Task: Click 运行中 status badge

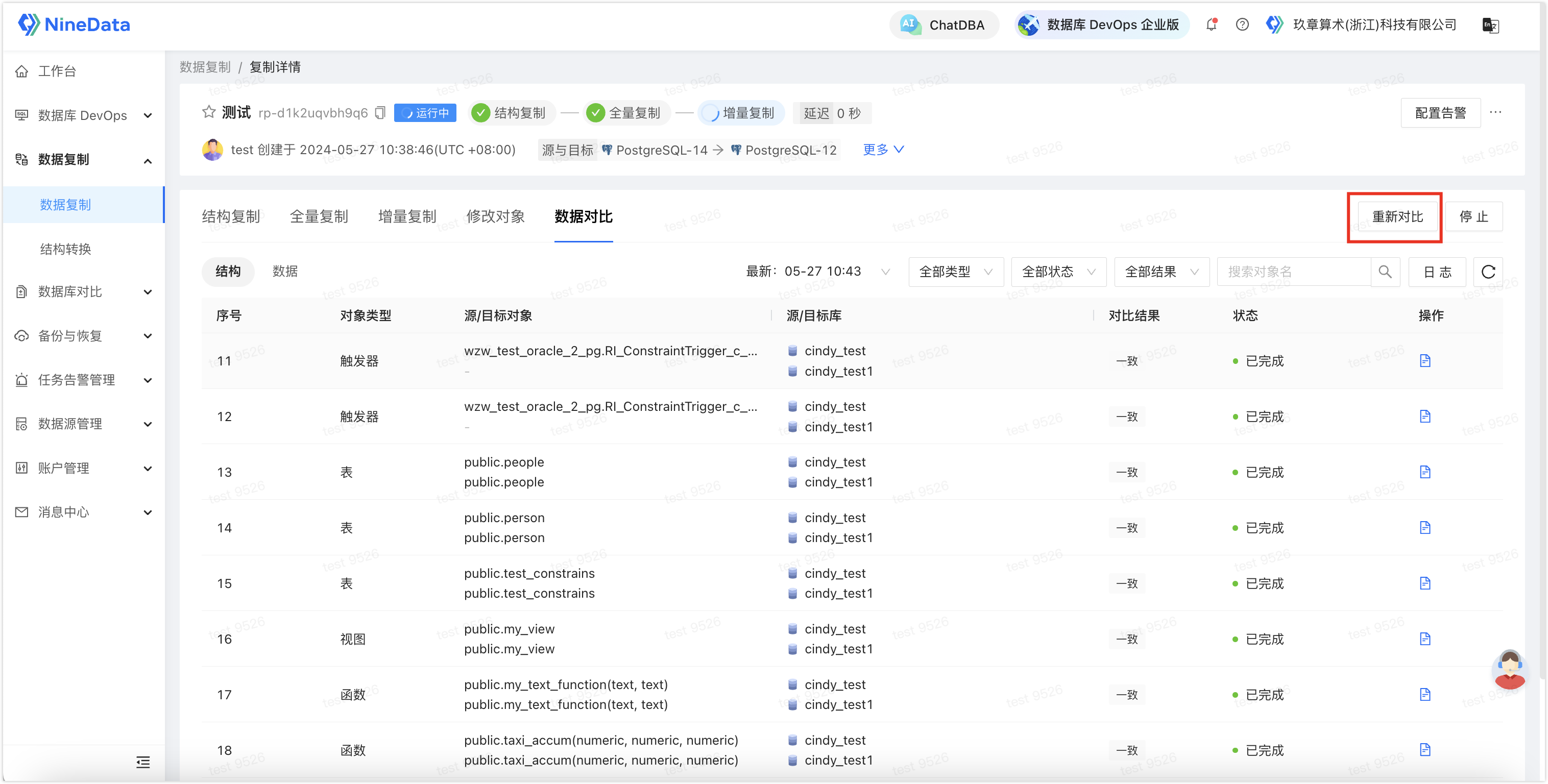Action: [x=425, y=113]
